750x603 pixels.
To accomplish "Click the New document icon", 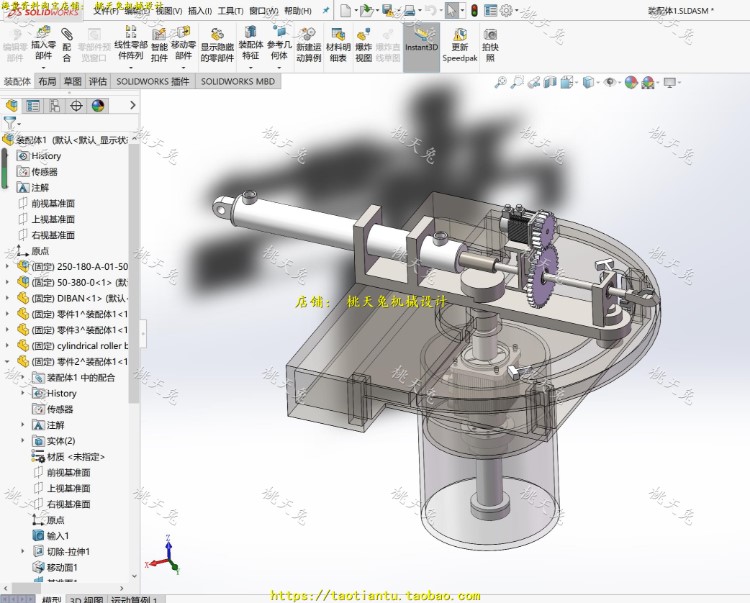I will tap(345, 10).
